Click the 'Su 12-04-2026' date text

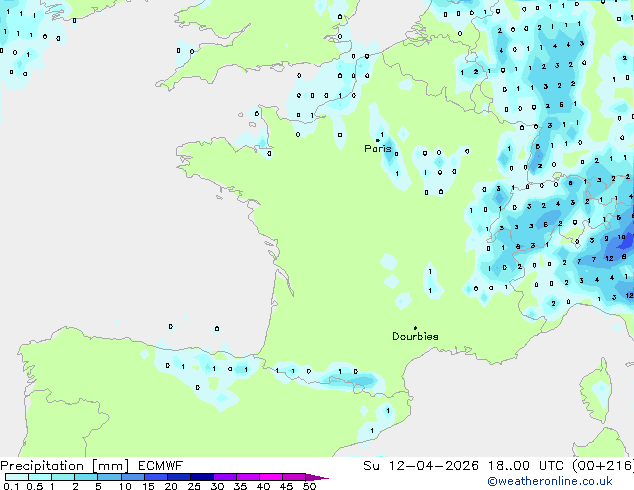421,466
